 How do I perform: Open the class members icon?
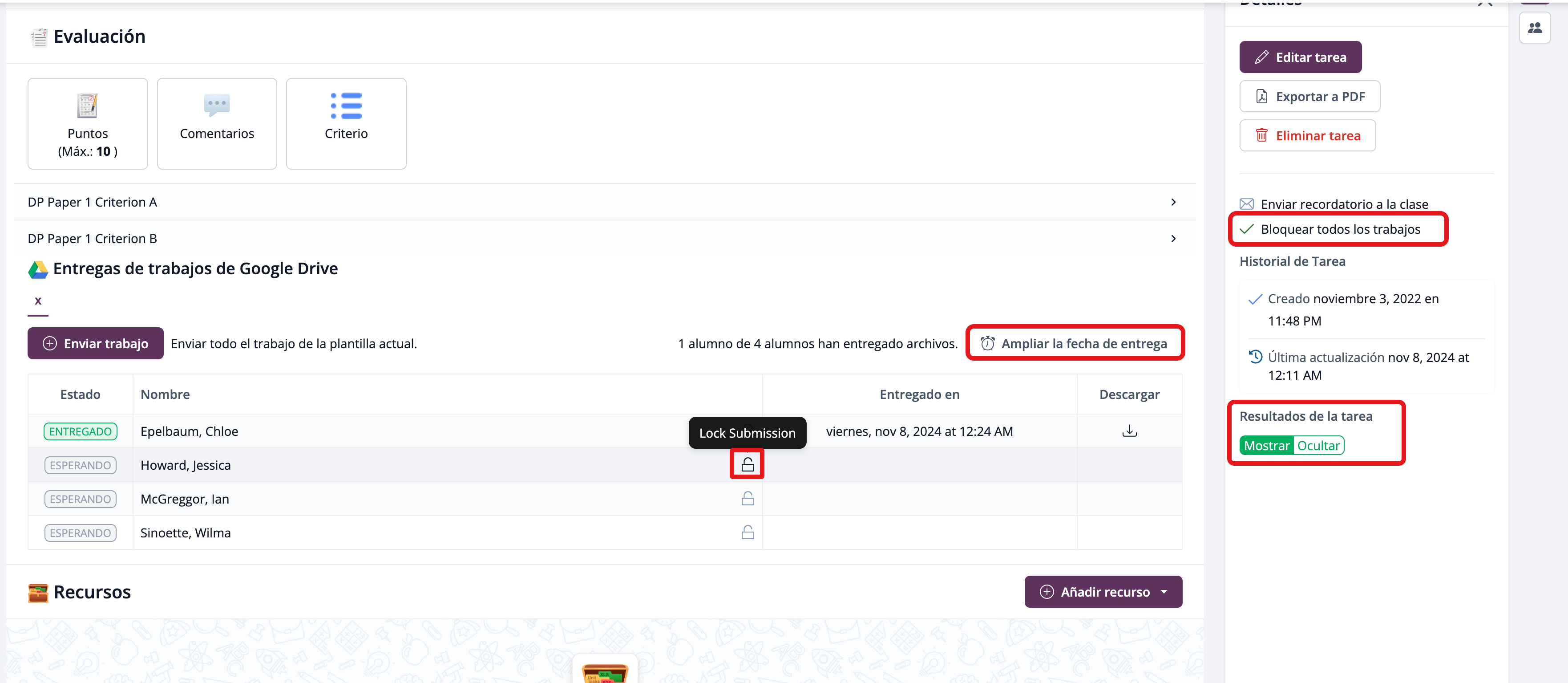1535,28
